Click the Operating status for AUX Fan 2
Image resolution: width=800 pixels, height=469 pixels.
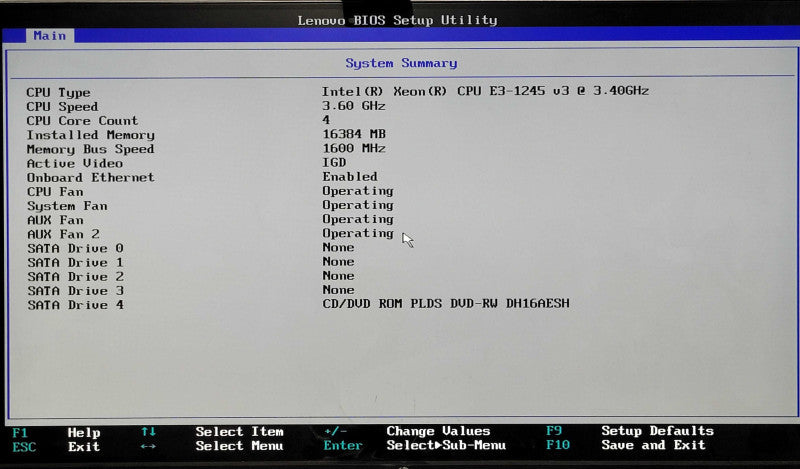[358, 233]
